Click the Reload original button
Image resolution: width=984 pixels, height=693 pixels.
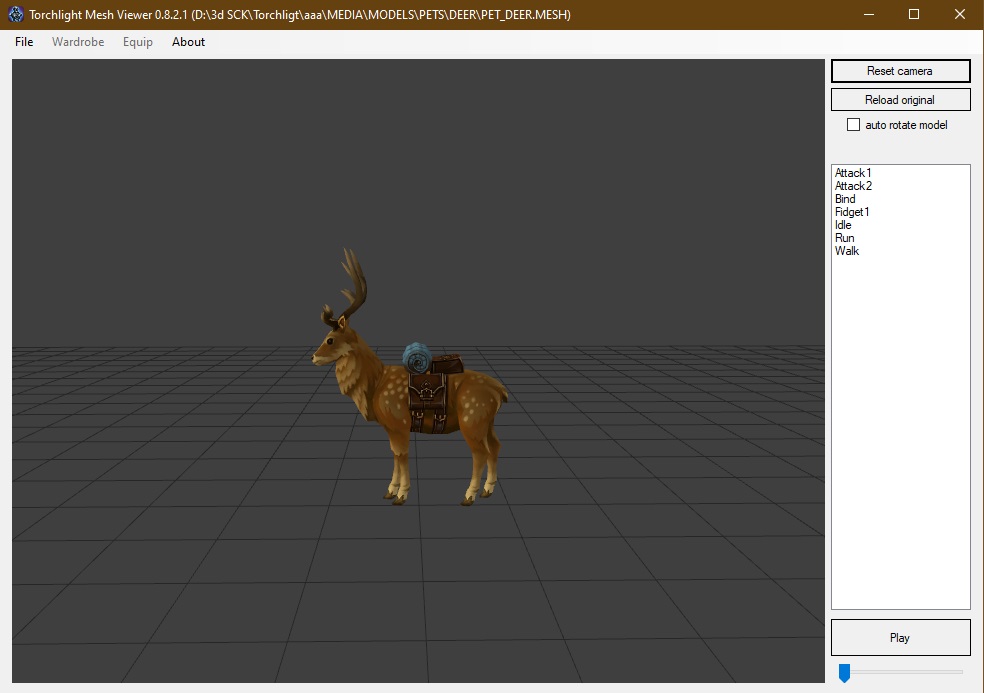click(901, 100)
